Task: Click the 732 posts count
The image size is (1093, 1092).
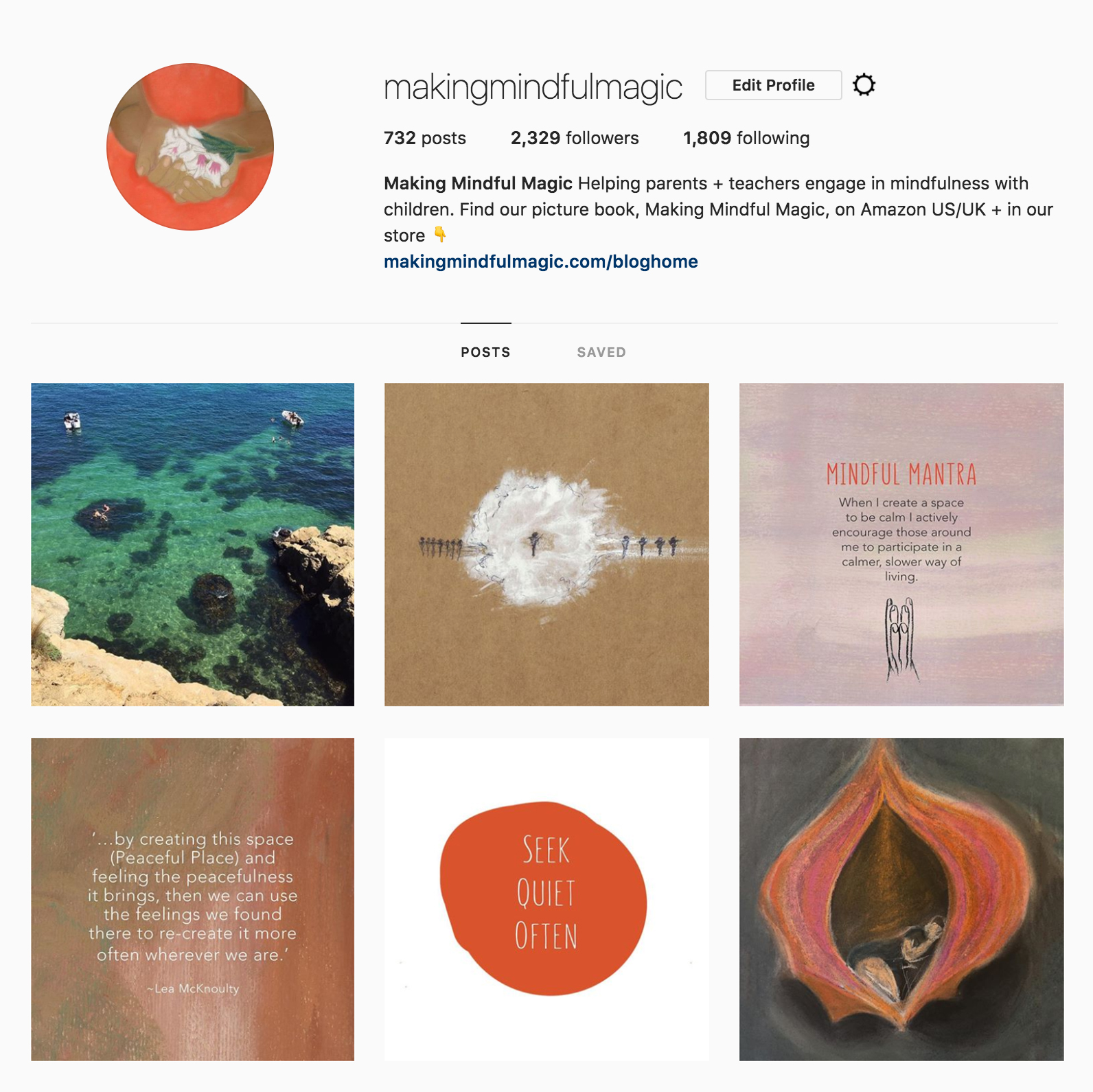Action: (x=425, y=138)
